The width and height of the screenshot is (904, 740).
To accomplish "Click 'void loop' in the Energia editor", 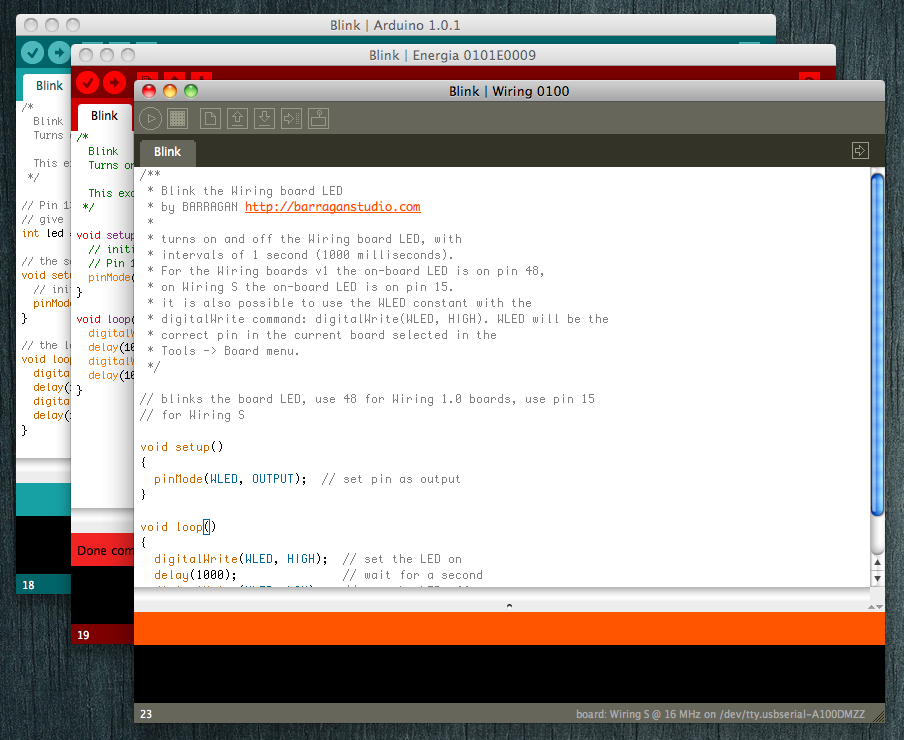I will click(x=105, y=319).
